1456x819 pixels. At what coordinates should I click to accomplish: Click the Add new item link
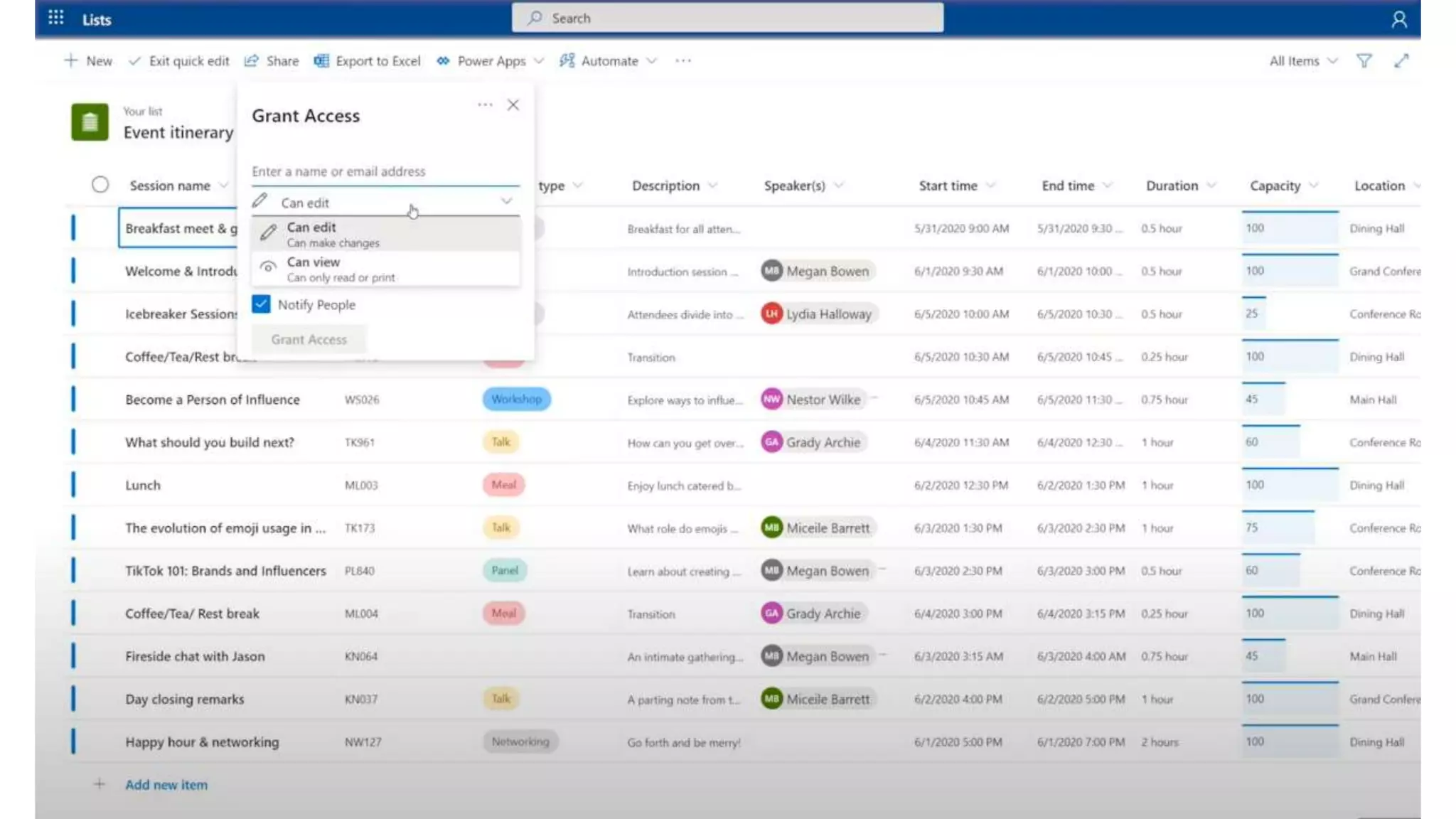click(x=166, y=785)
